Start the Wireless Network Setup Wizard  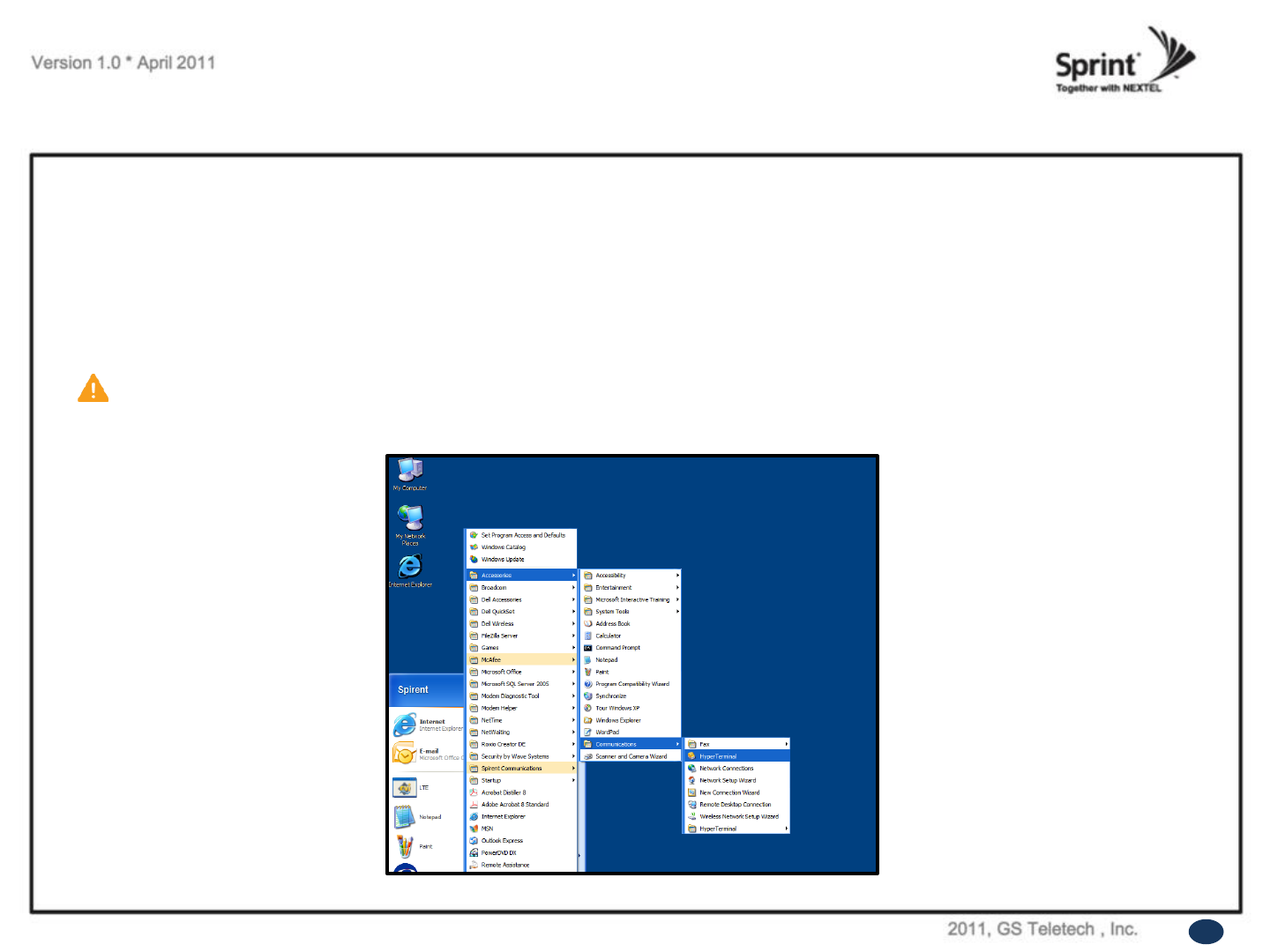click(x=737, y=817)
